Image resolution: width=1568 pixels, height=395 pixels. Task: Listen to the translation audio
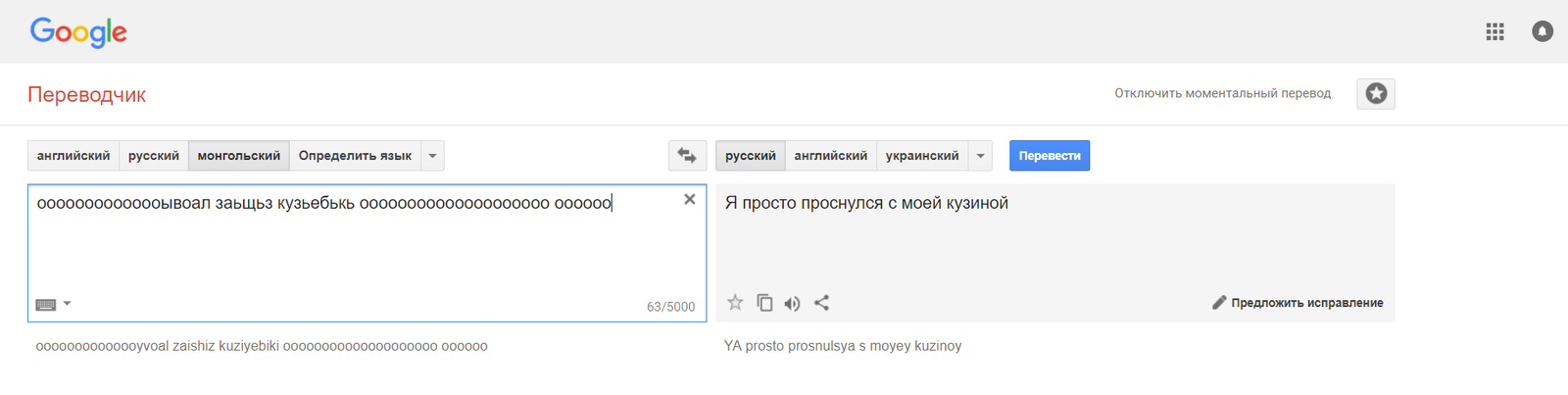tap(792, 303)
